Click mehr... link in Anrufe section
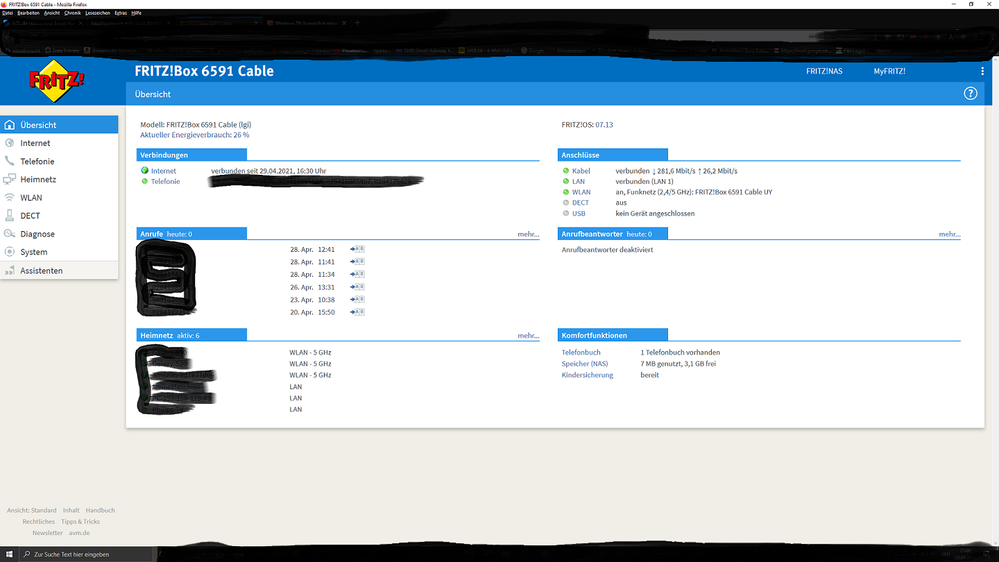 528,234
